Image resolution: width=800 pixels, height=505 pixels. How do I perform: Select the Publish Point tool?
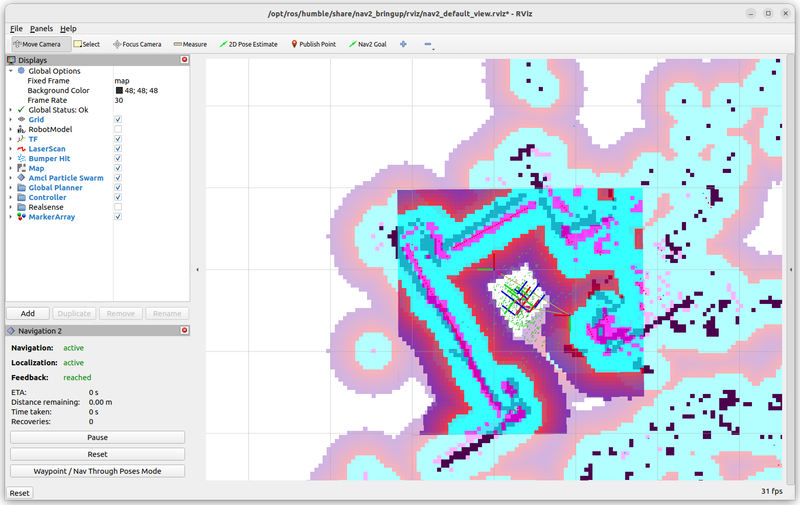(x=315, y=44)
